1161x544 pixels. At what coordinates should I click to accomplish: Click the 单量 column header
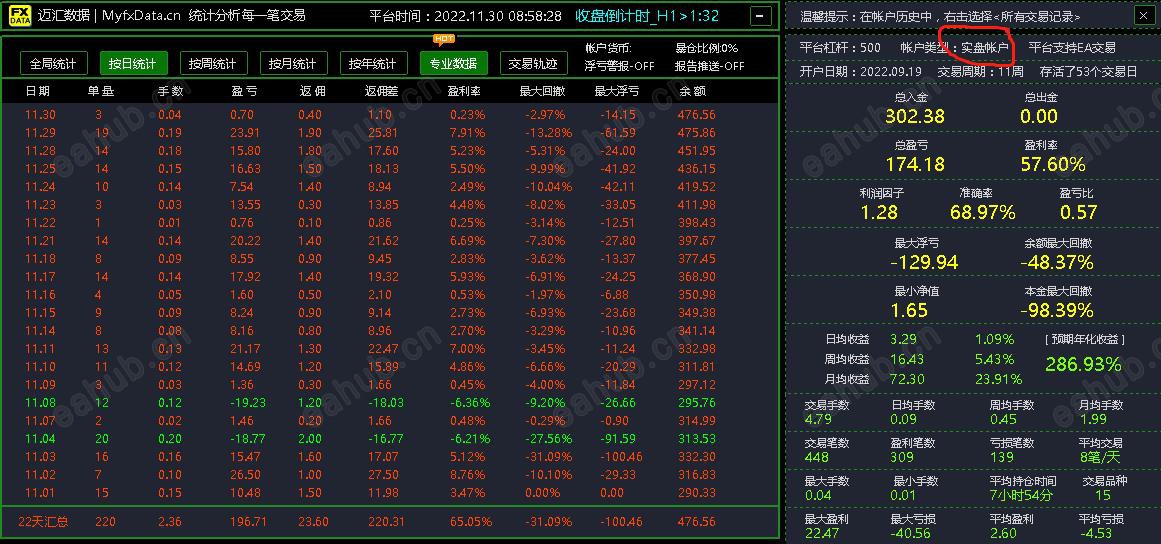point(101,92)
